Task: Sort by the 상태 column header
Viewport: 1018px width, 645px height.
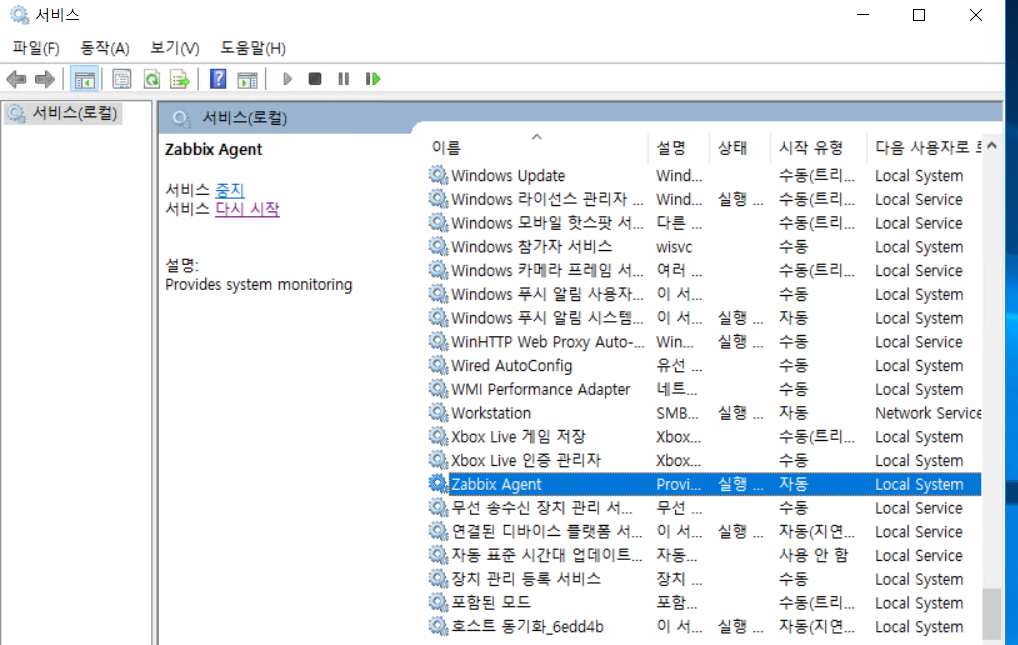Action: click(739, 147)
